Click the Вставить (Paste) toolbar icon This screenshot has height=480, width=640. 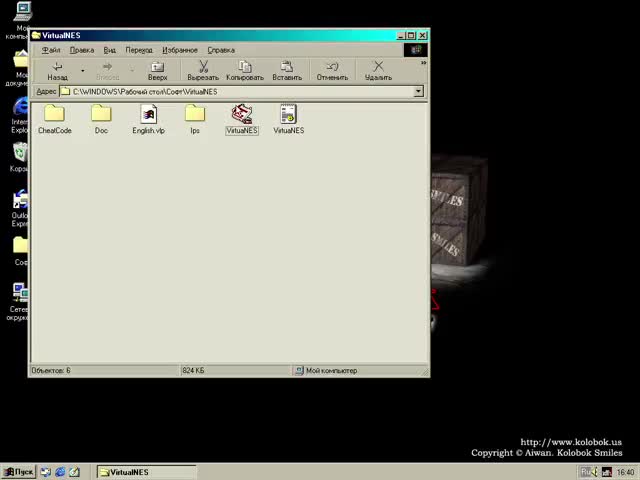(287, 67)
